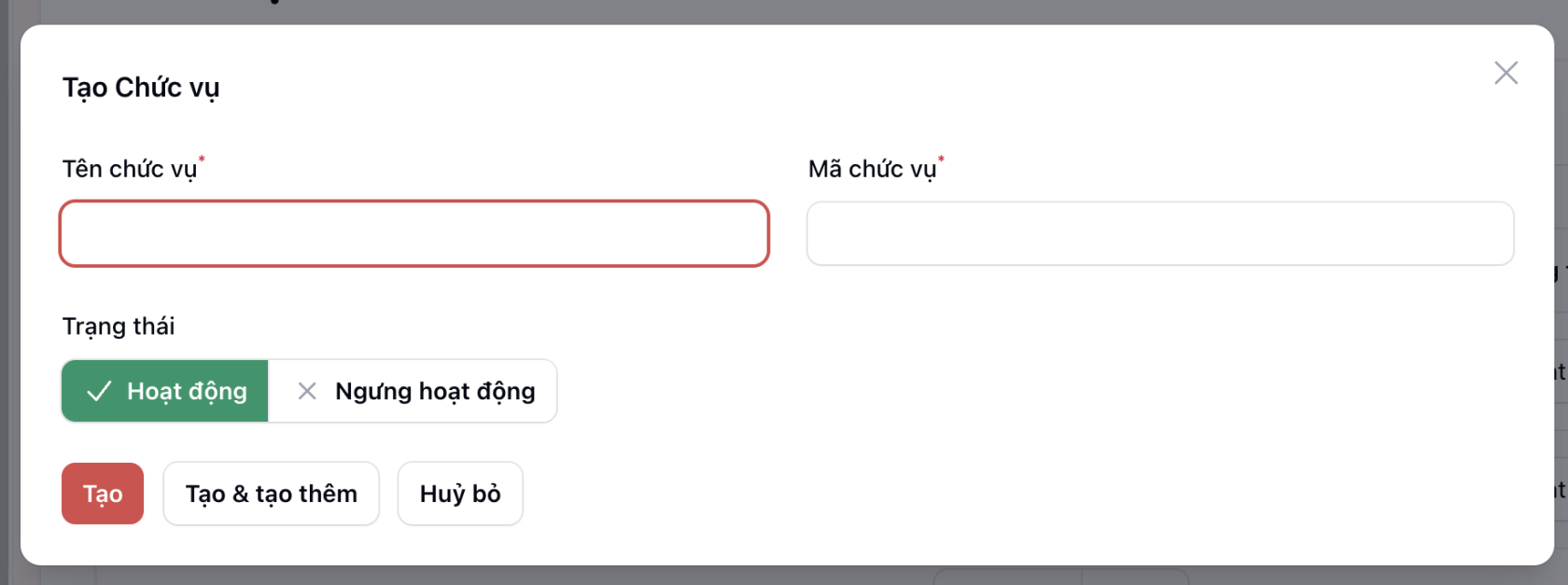Screen dimensions: 1568x585
Task: Click the Mã chức vụ field label
Action: 872,169
